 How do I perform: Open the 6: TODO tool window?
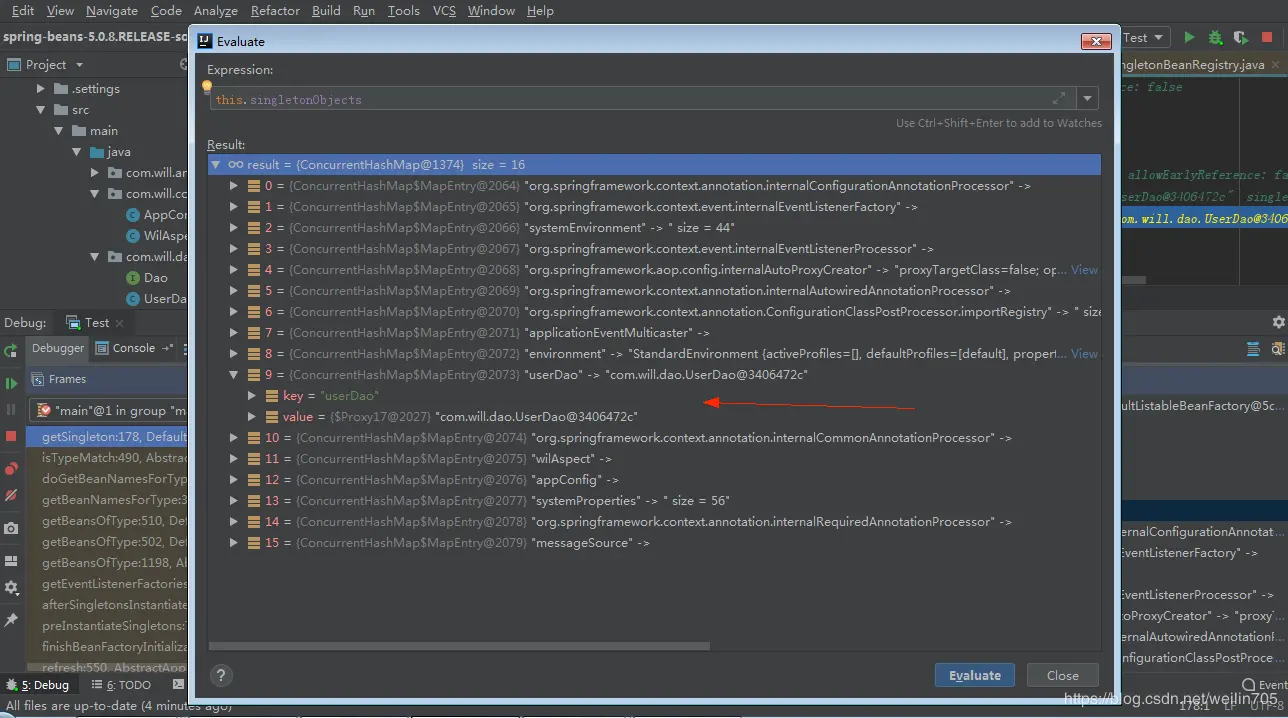tap(121, 685)
